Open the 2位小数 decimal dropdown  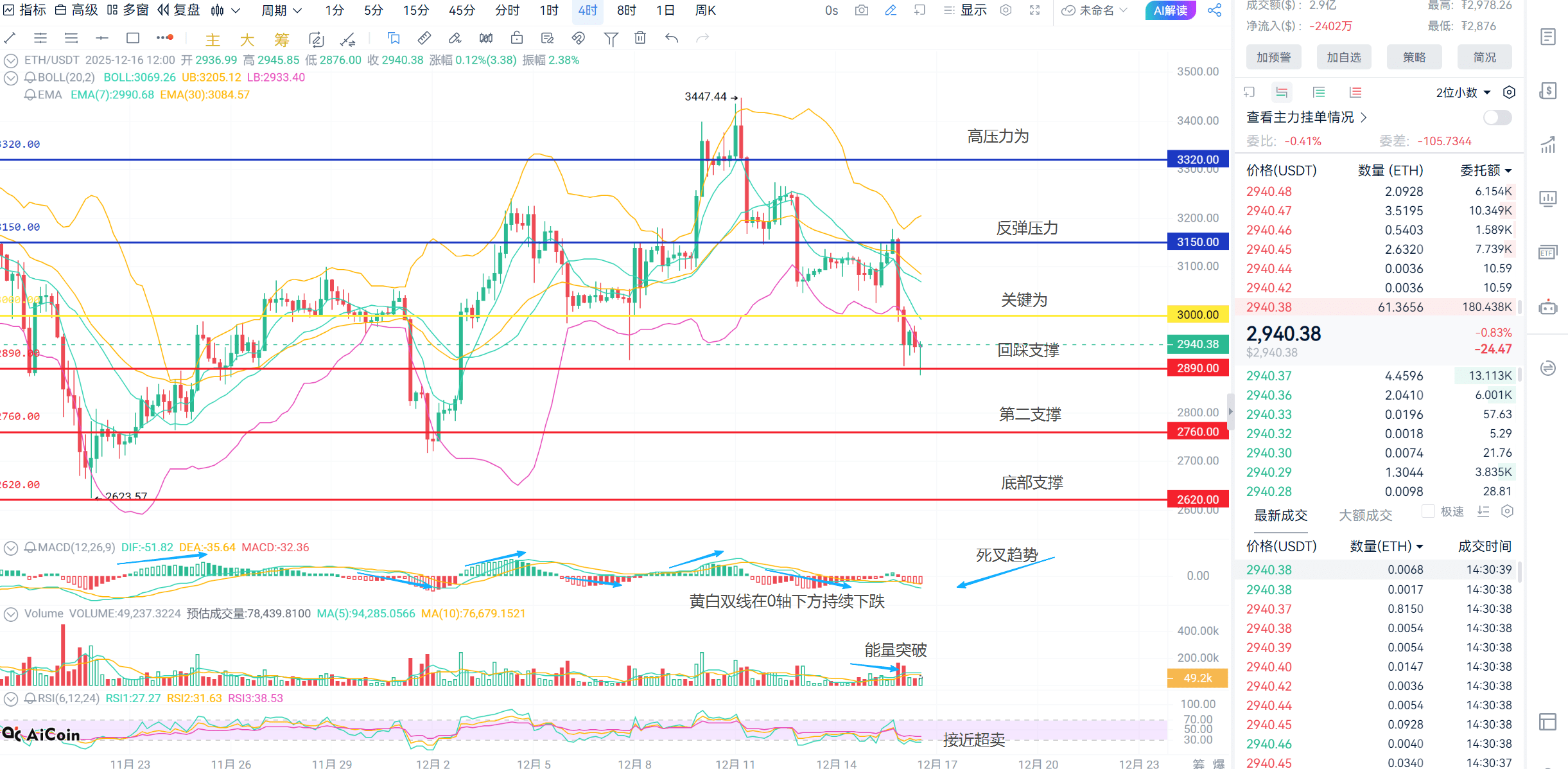click(1463, 93)
